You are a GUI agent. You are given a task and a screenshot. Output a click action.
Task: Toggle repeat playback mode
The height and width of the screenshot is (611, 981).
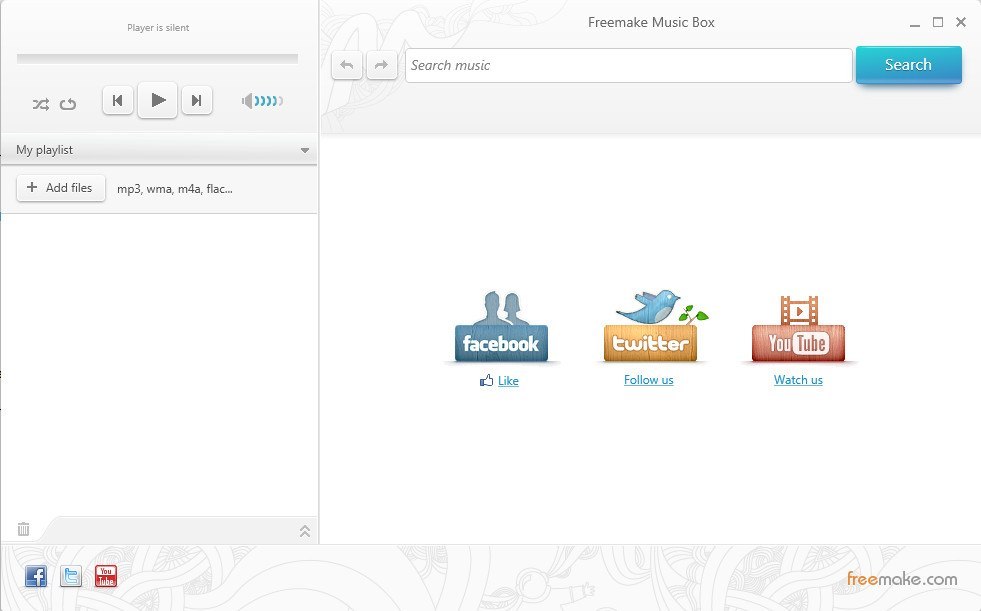pos(68,103)
